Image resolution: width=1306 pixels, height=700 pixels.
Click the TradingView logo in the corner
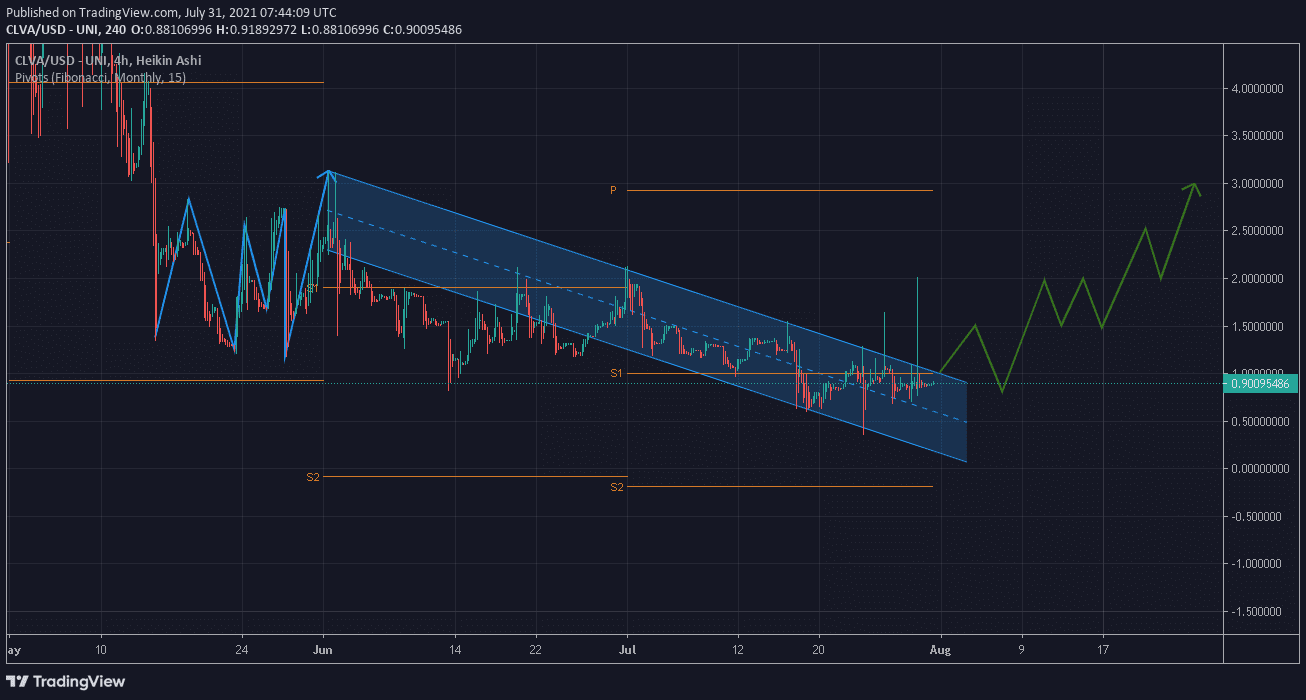tap(69, 681)
